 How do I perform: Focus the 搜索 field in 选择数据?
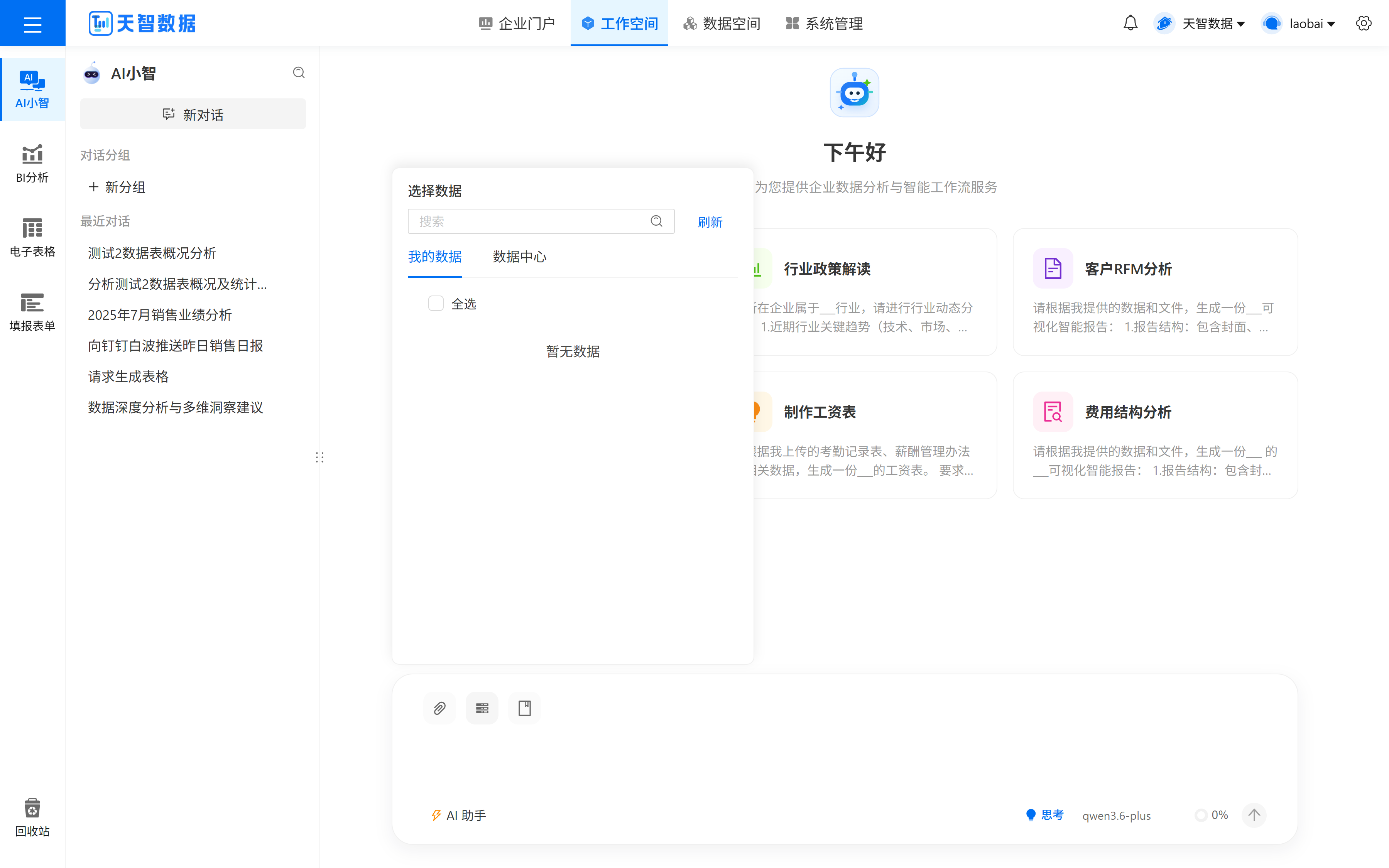pos(541,221)
